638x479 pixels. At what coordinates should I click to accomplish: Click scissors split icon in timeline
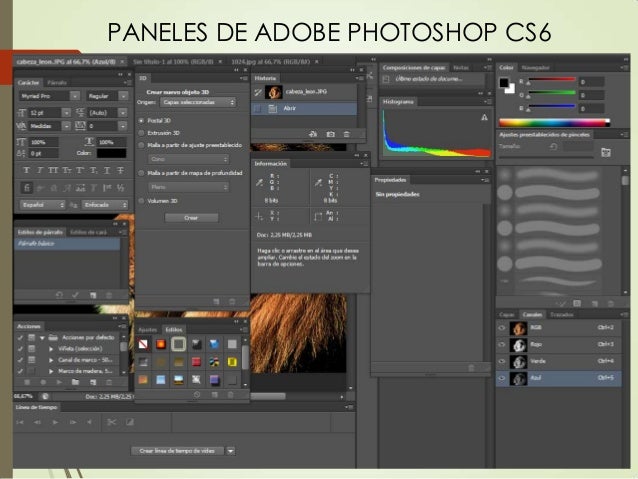pos(111,422)
